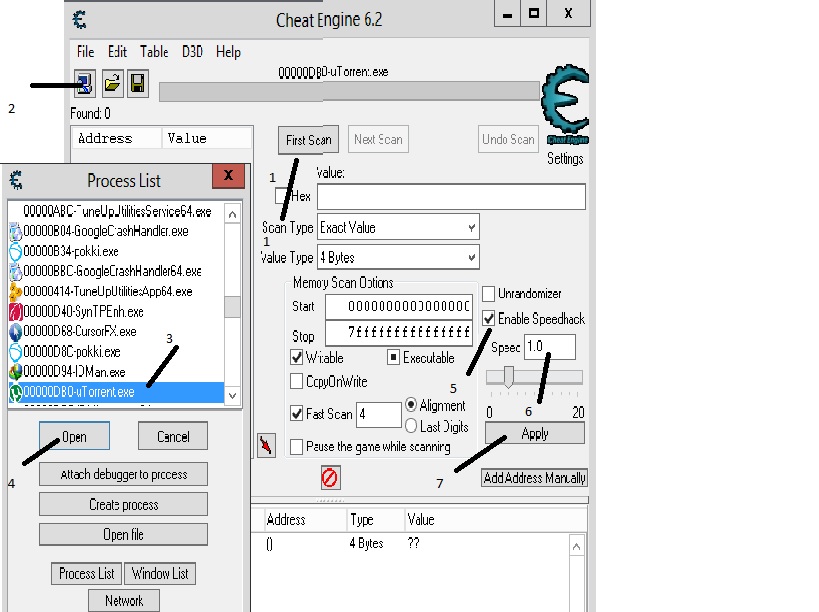This screenshot has width=819, height=612.
Task: Click the speedhack speed slider handle
Action: coord(508,376)
